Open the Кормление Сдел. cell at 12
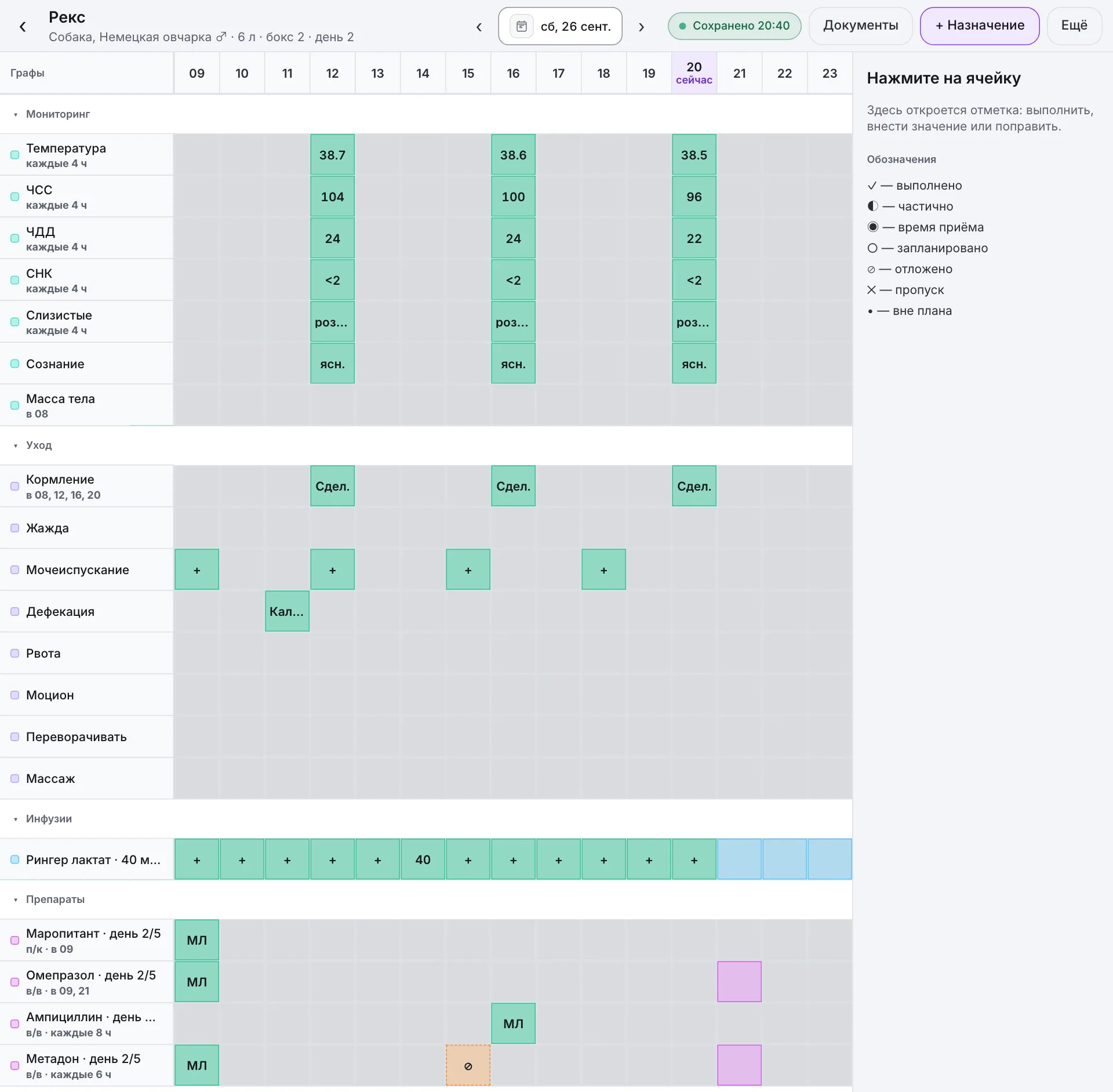Viewport: 1113px width, 1092px height. coord(332,486)
